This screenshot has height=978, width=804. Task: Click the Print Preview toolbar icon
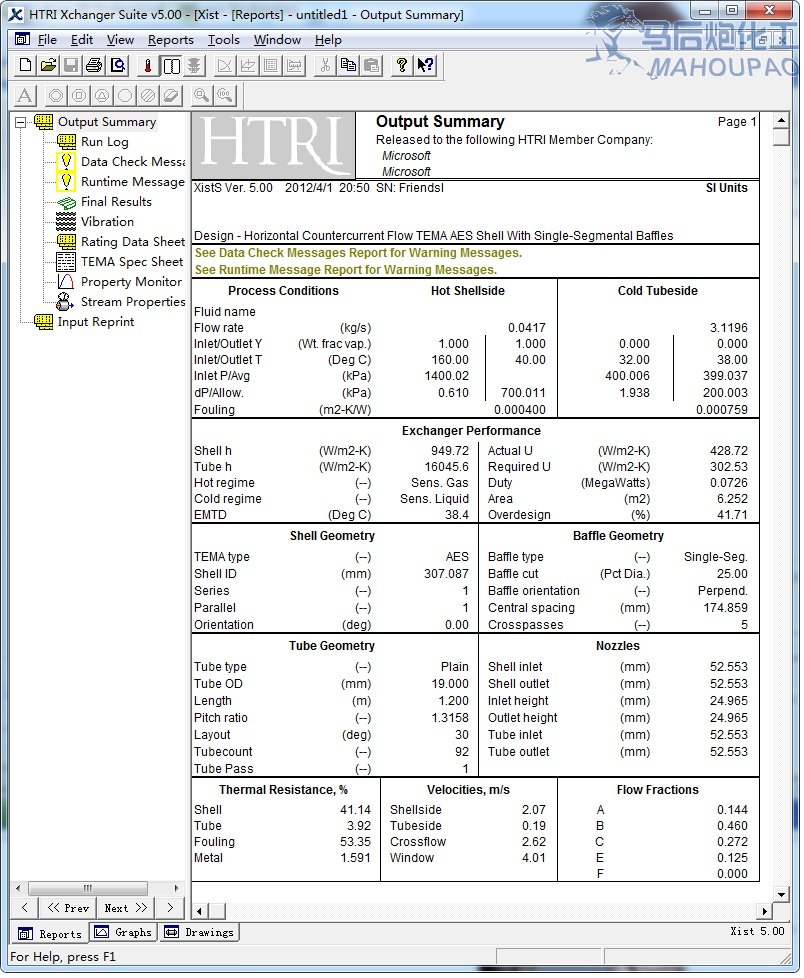pos(118,65)
